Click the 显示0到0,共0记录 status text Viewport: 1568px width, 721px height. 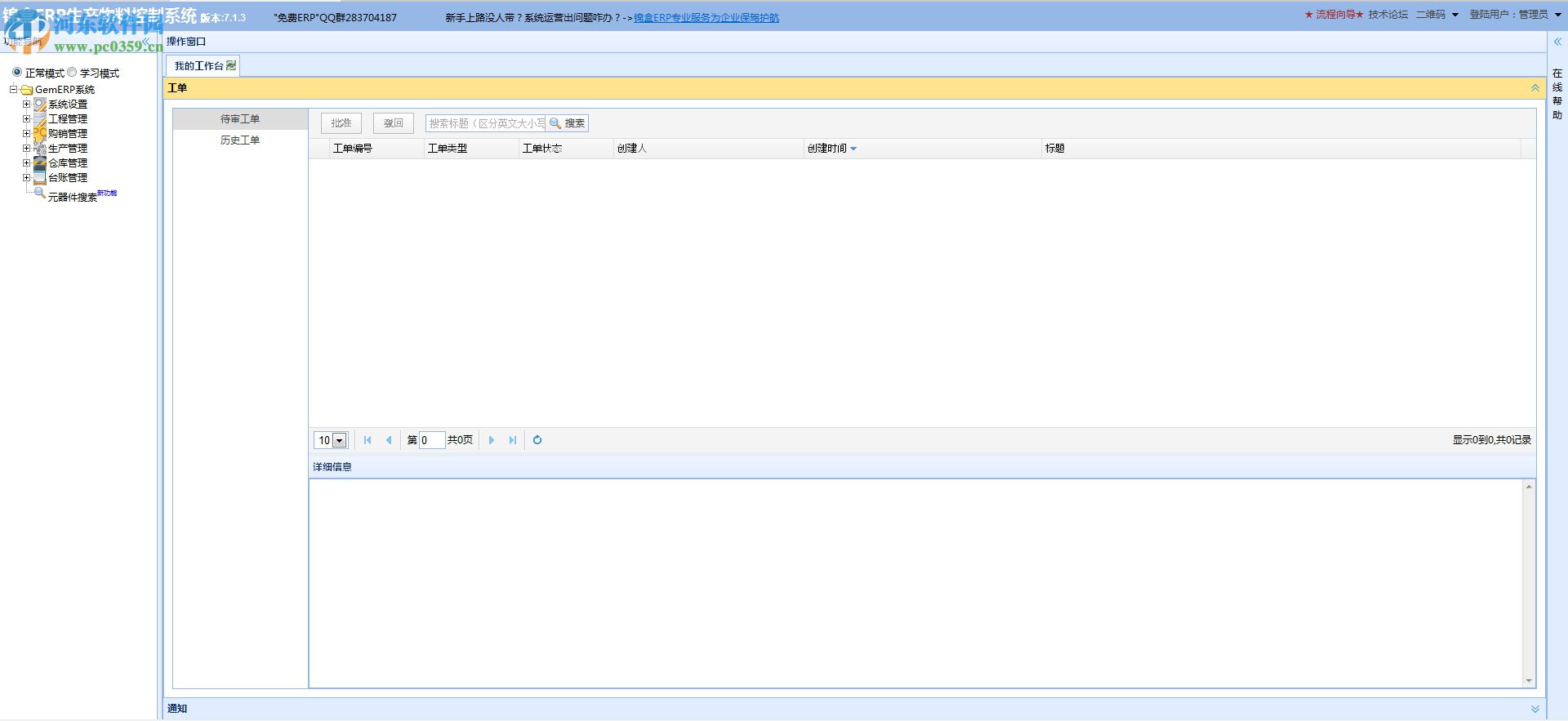pos(1491,440)
